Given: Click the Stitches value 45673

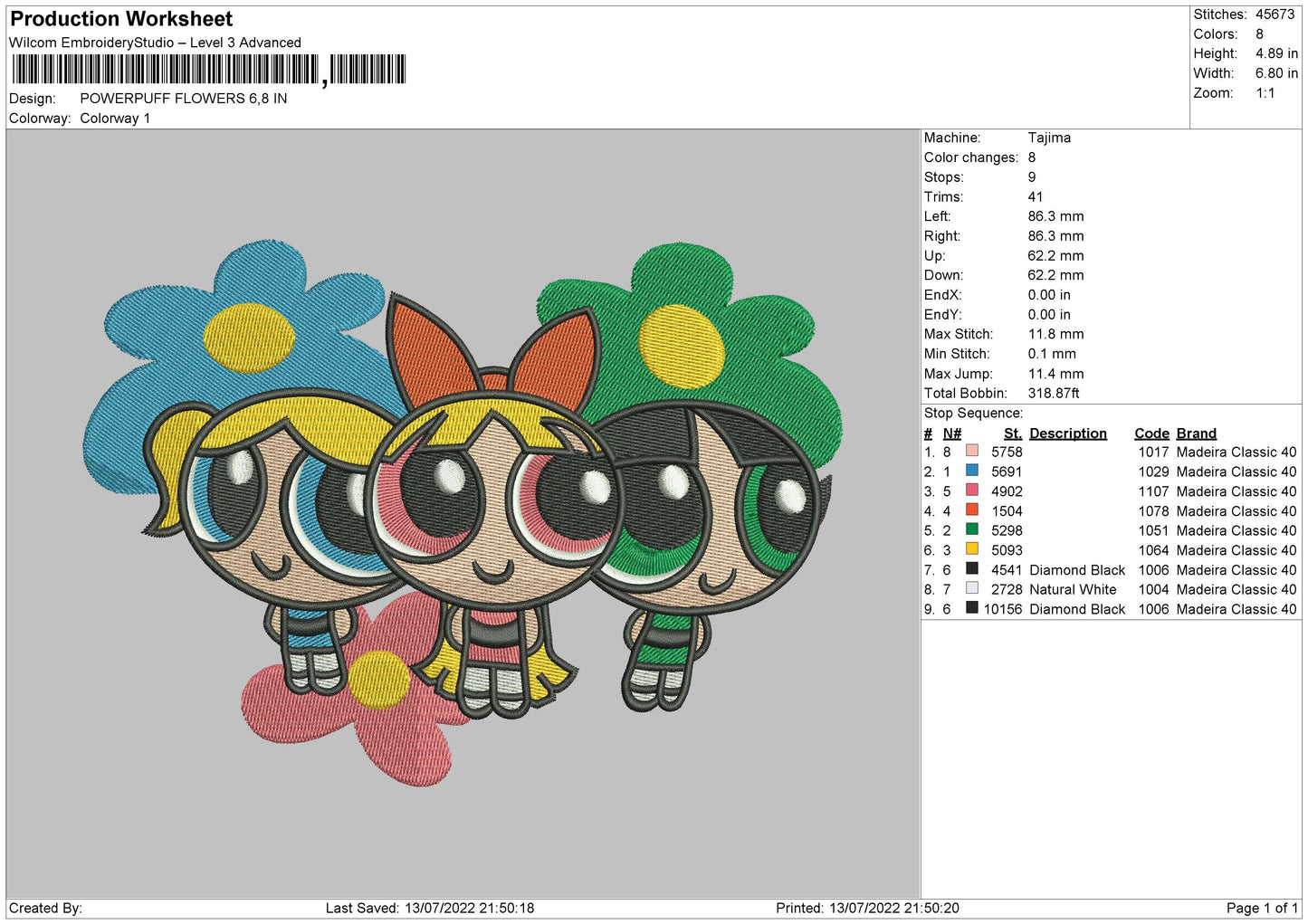Looking at the screenshot, I should point(1275,14).
